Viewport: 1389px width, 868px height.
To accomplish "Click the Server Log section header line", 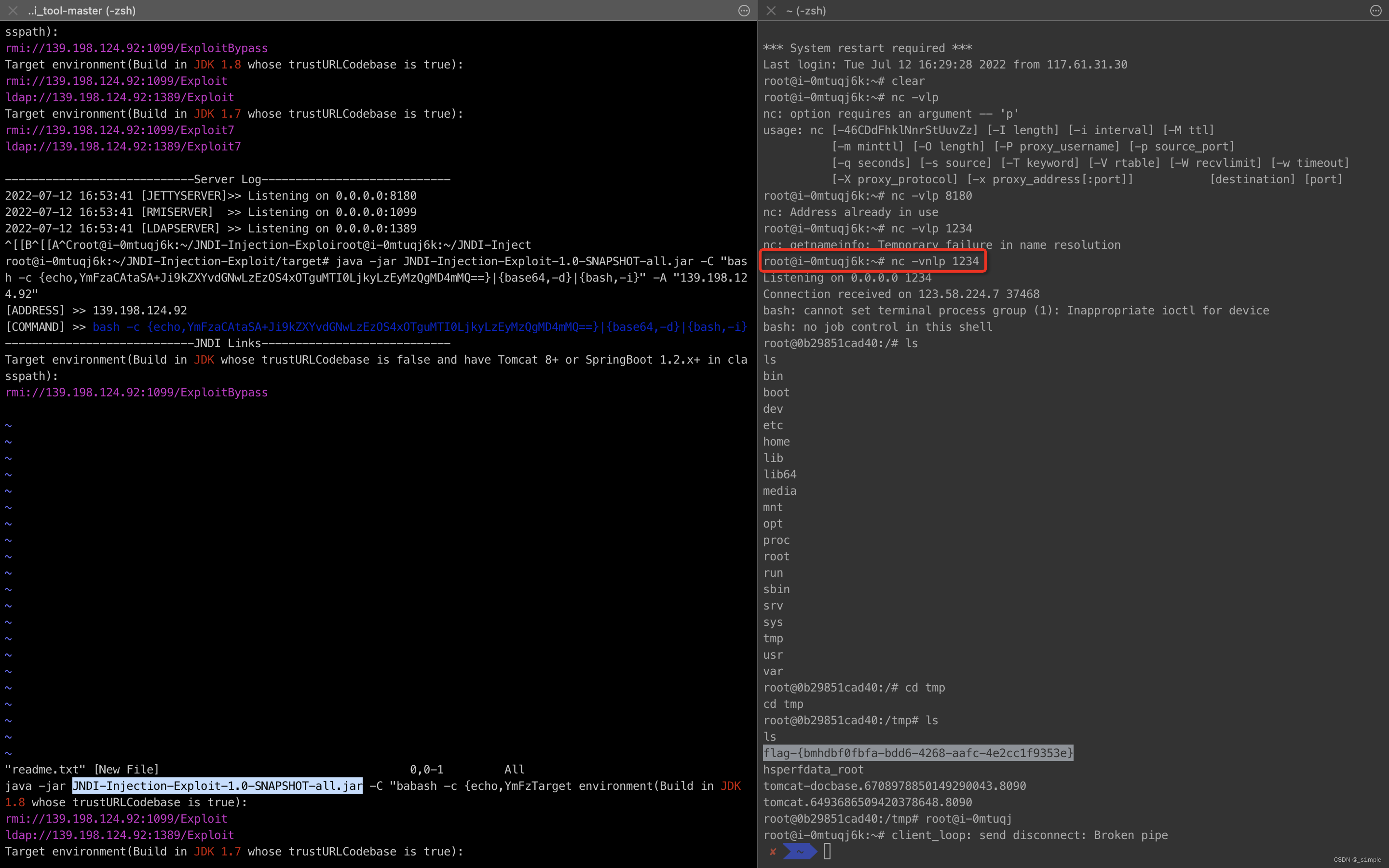I will click(x=227, y=179).
